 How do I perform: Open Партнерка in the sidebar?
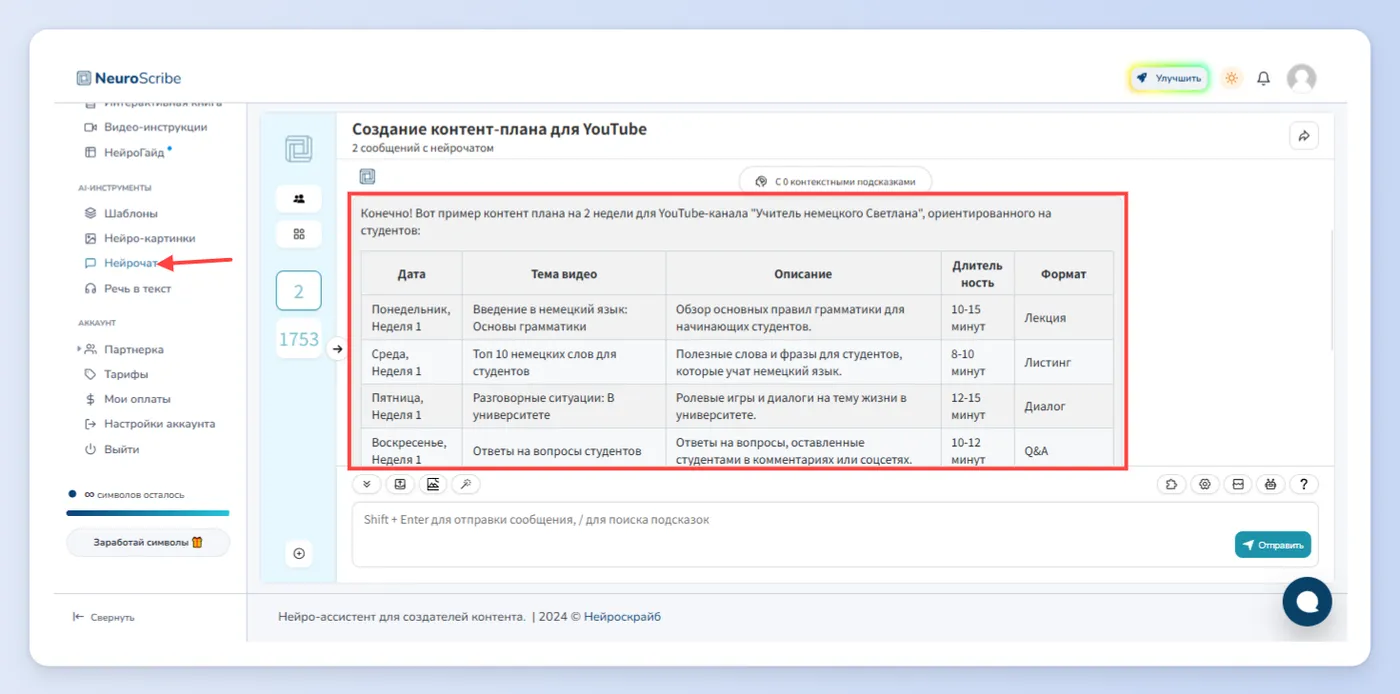pos(125,349)
